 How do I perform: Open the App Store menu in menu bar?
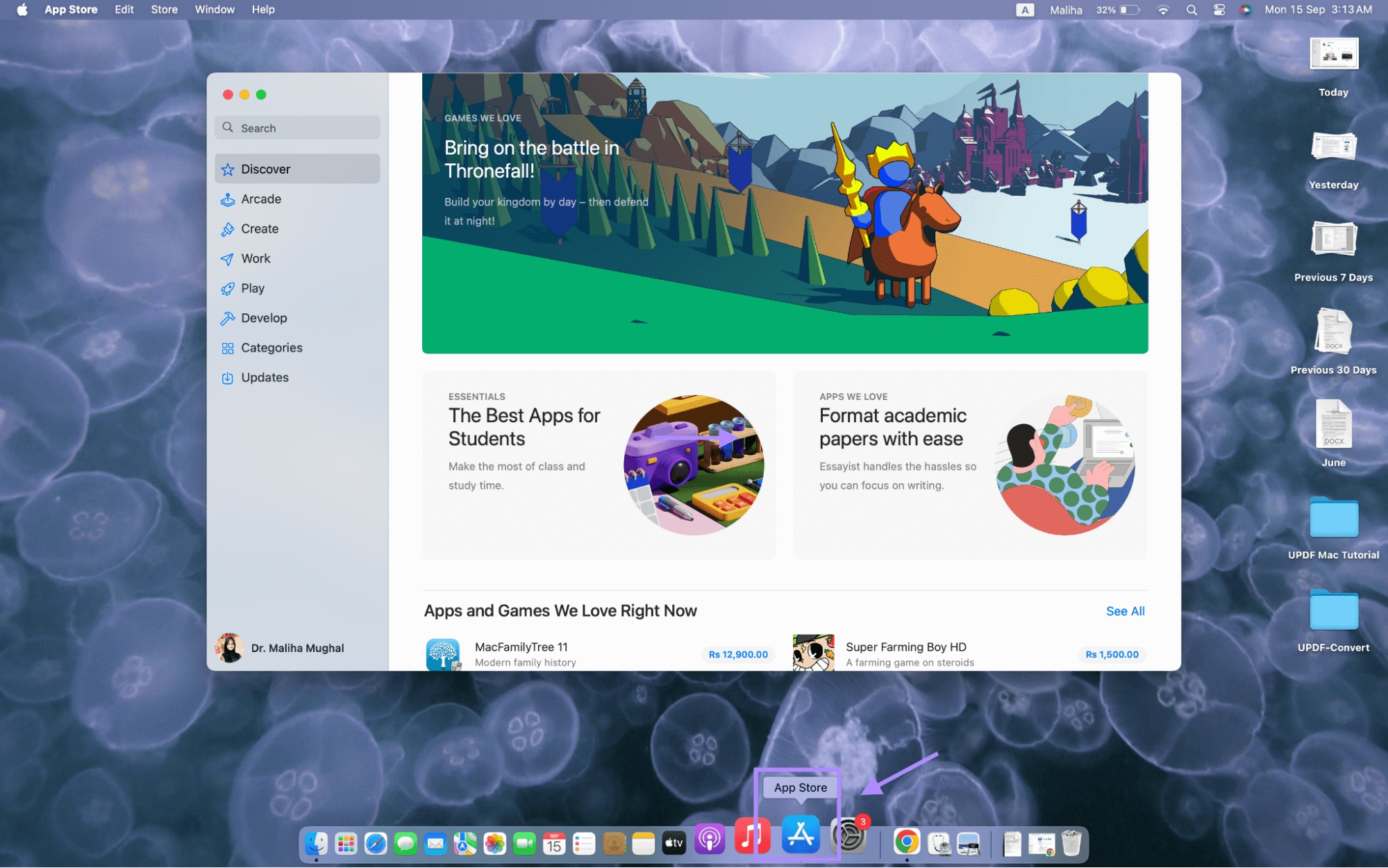[71, 10]
